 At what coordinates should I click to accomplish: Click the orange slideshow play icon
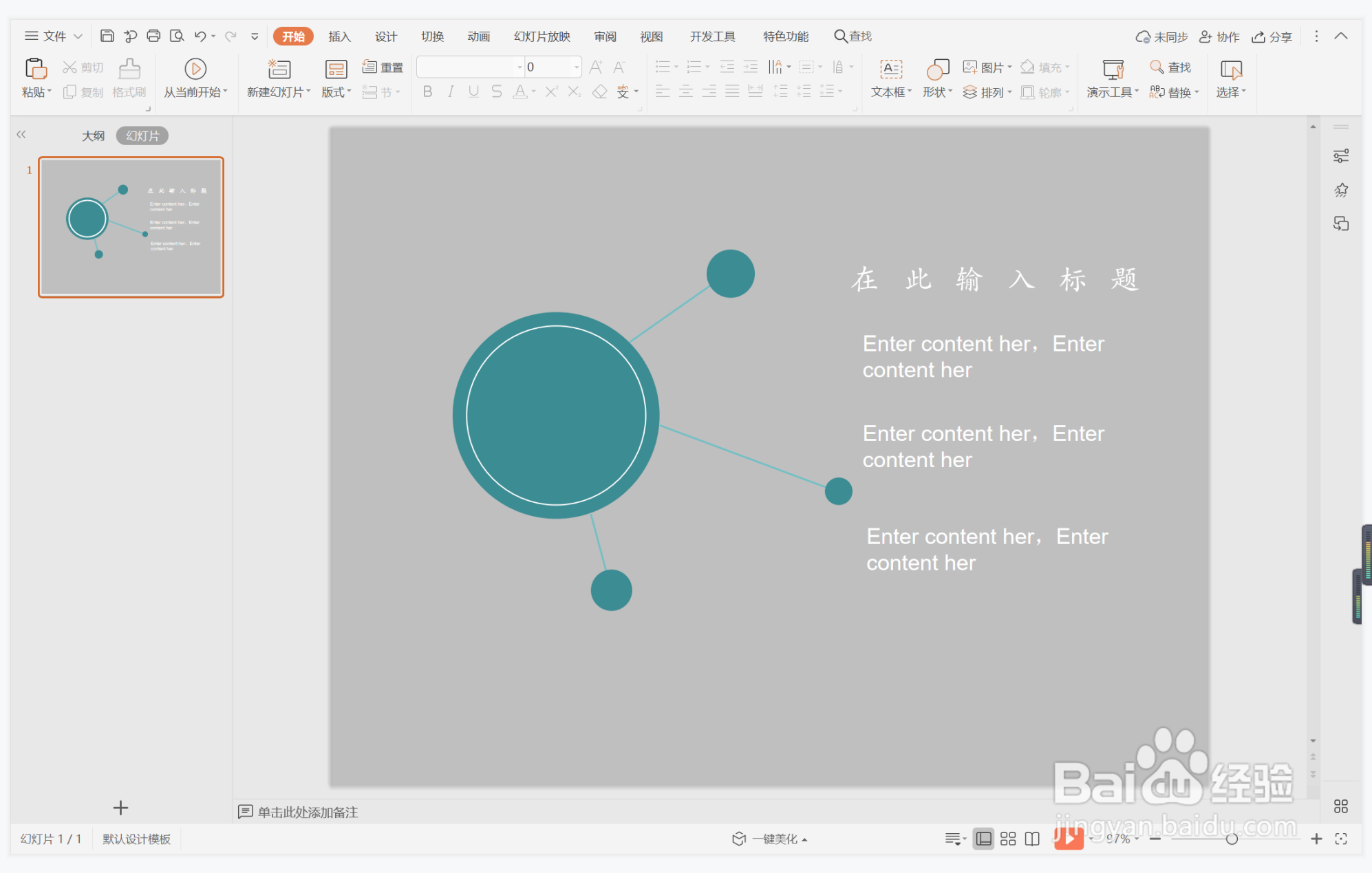click(x=1069, y=839)
